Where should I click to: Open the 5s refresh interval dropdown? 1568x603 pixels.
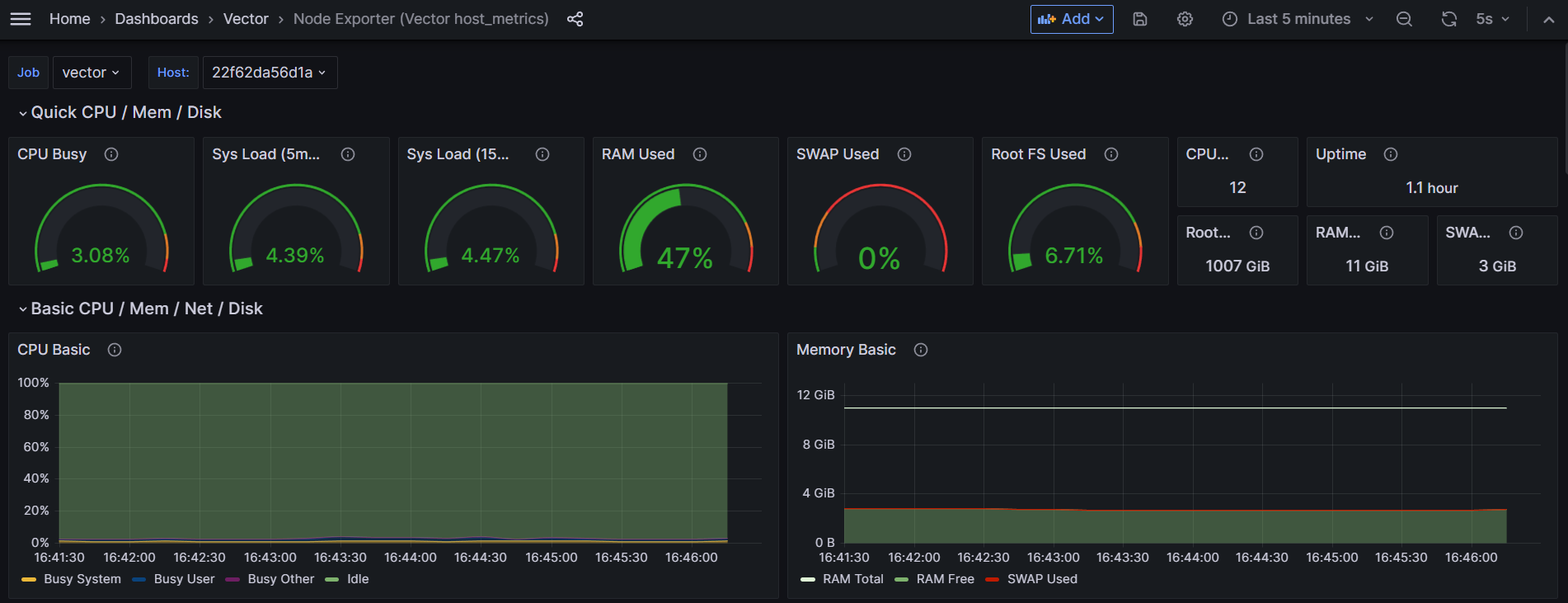point(1492,19)
